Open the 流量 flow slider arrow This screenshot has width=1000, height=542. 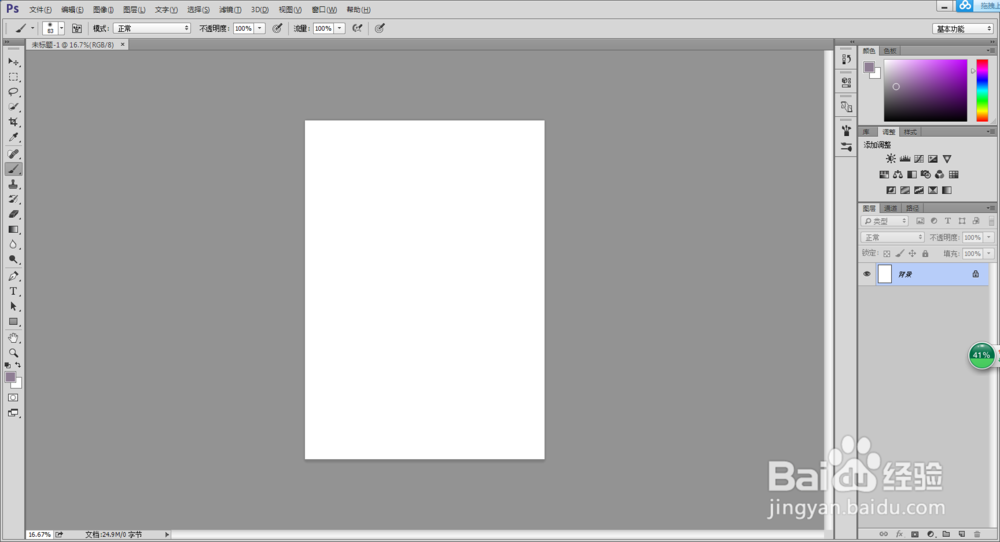point(339,28)
